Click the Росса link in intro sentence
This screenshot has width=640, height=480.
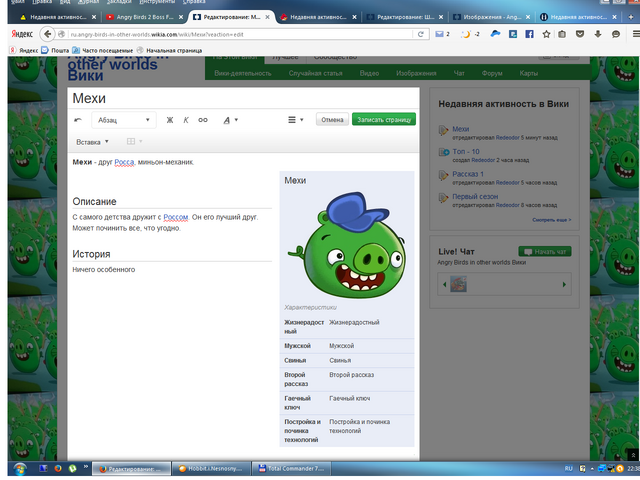(124, 162)
